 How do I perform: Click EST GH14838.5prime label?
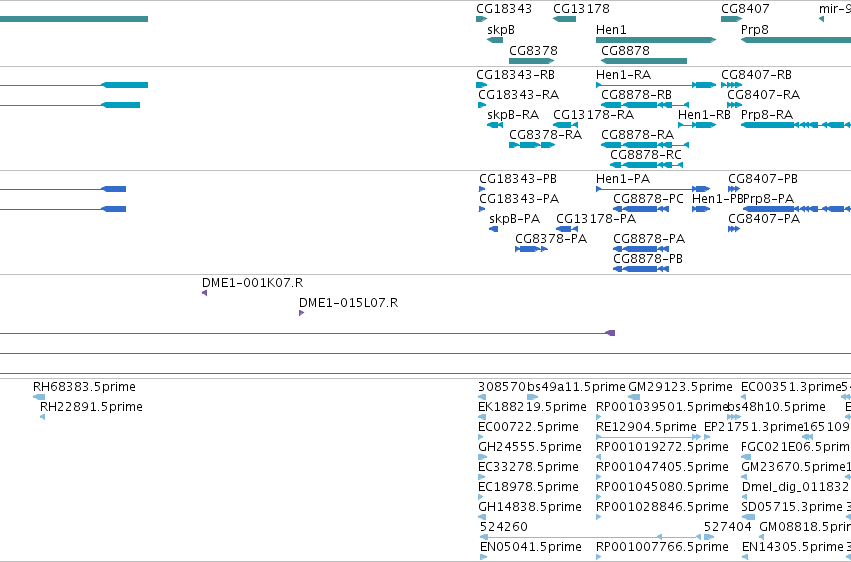click(530, 507)
